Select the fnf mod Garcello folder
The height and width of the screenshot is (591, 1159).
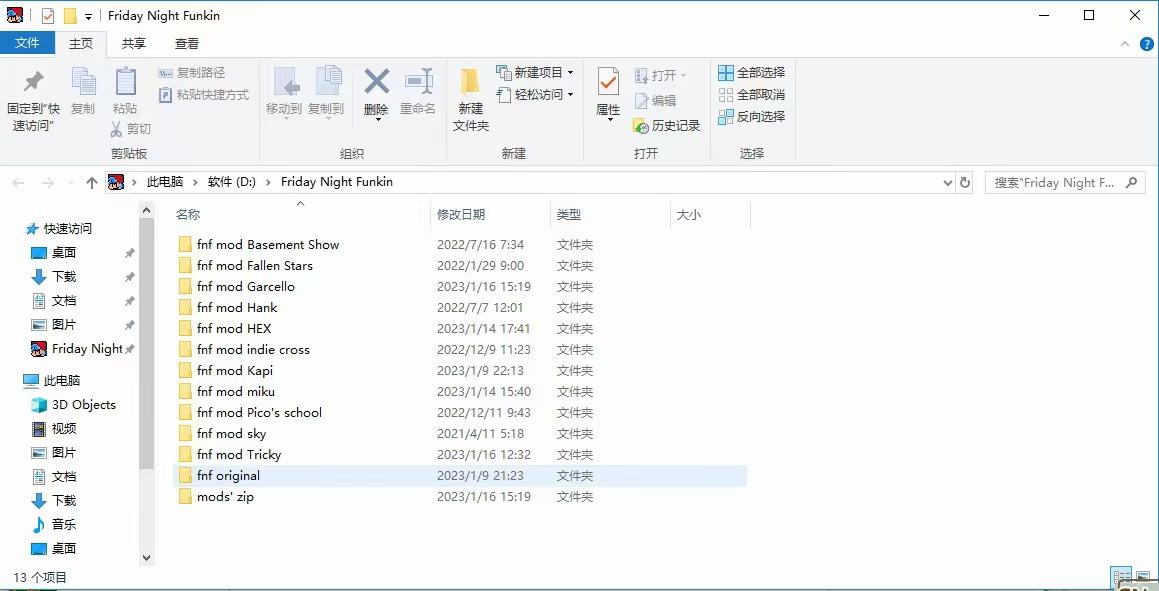pos(460,287)
